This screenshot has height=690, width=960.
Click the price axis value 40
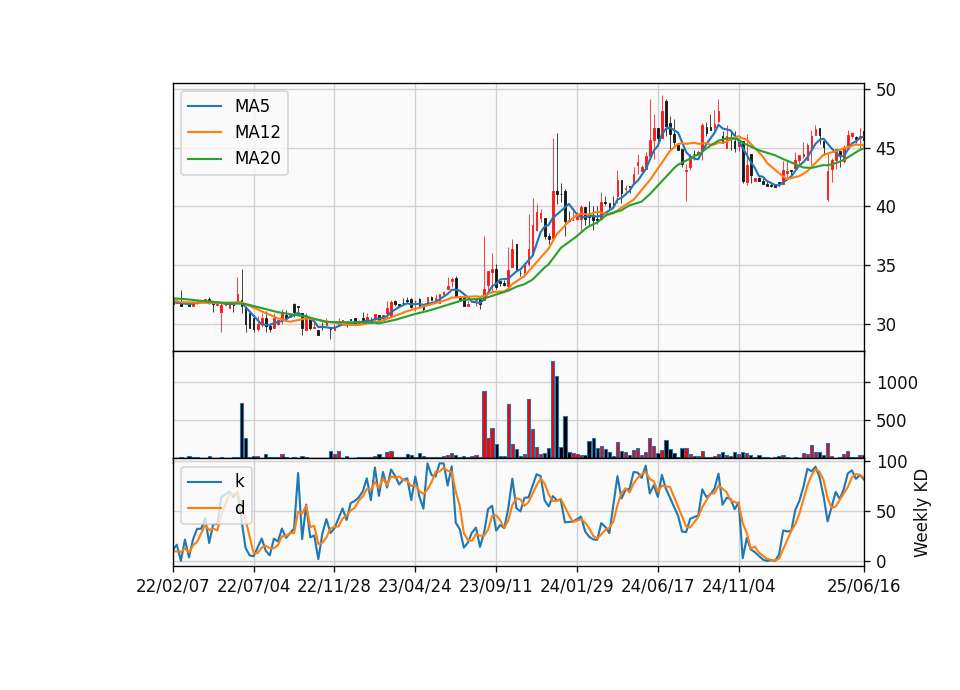[885, 207]
